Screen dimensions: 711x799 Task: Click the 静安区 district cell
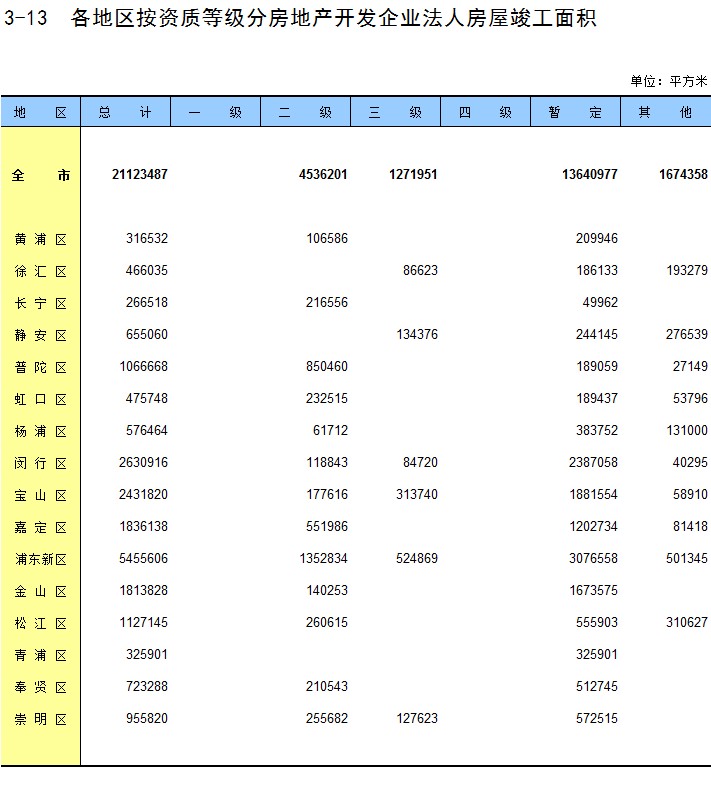[x=40, y=335]
